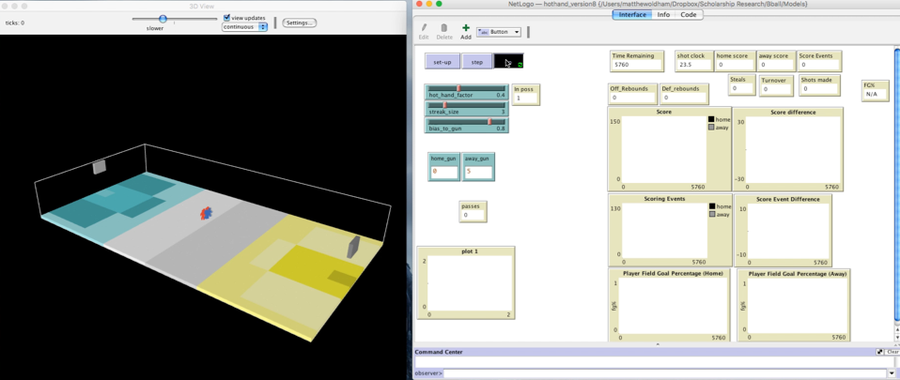Click the hot_hand_factor slider
The height and width of the screenshot is (380, 900).
(x=466, y=92)
